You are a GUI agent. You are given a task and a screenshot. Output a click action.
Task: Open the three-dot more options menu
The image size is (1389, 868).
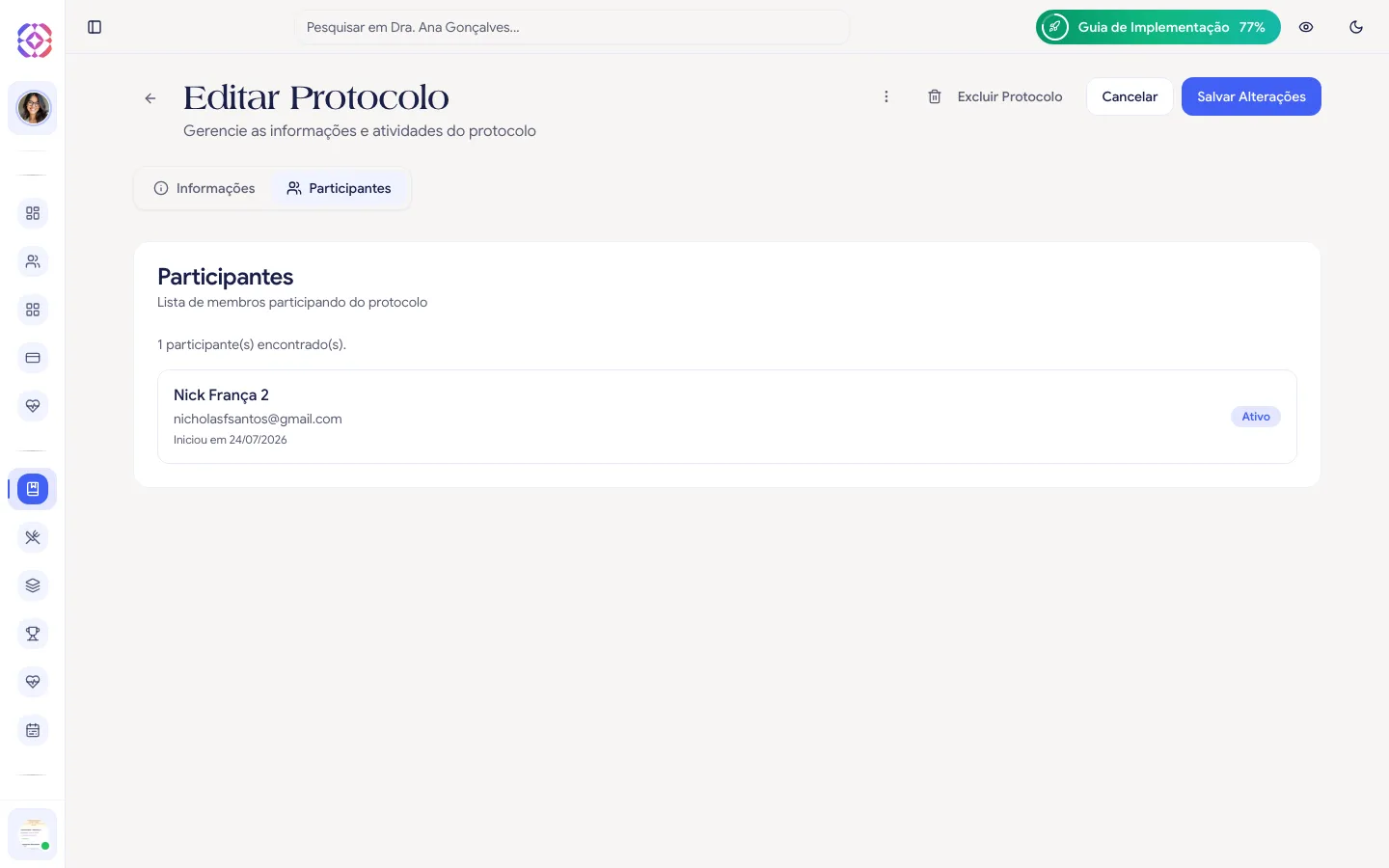click(886, 96)
